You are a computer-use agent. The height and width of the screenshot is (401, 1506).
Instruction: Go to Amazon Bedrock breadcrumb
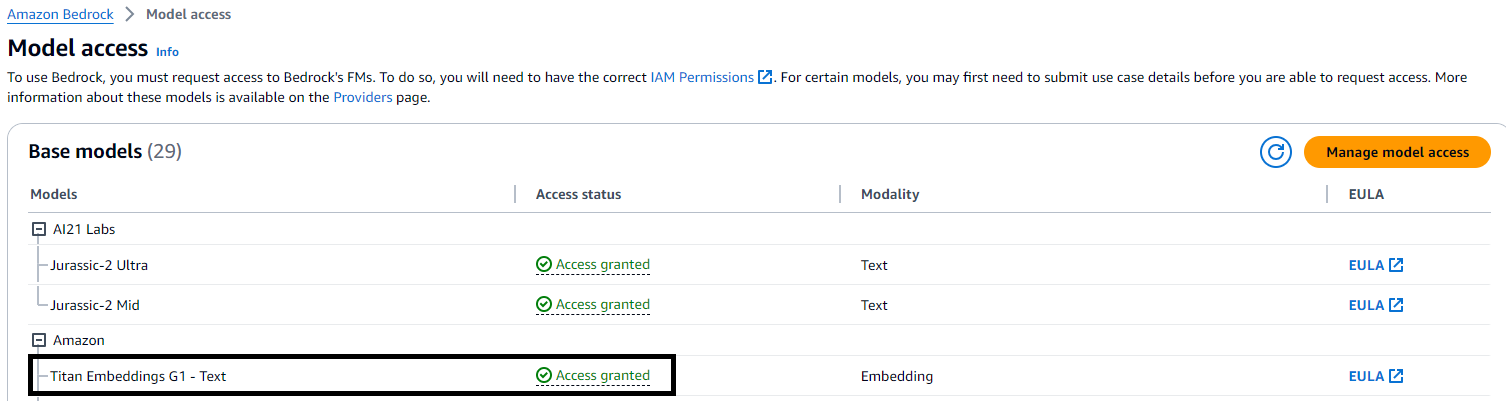tap(60, 15)
